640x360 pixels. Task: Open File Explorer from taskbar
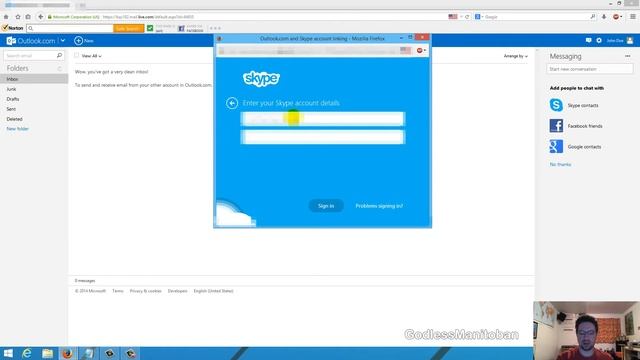47,353
